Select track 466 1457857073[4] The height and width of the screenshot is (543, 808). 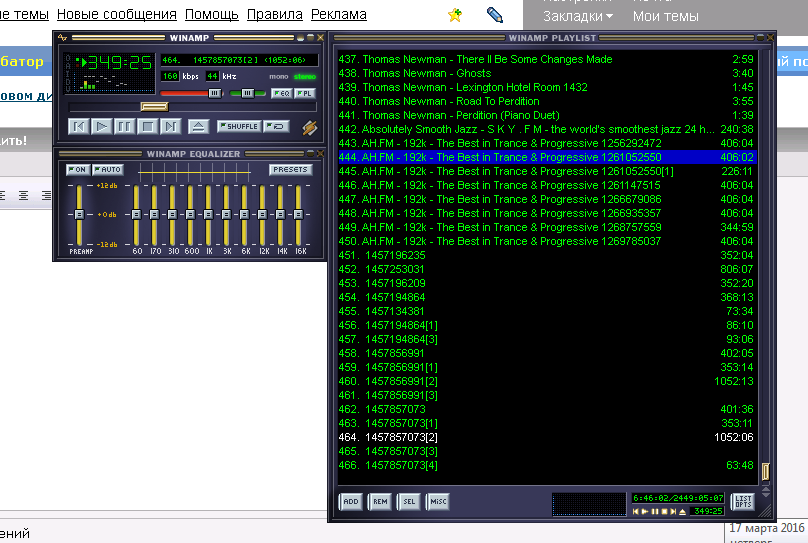[x=546, y=465]
